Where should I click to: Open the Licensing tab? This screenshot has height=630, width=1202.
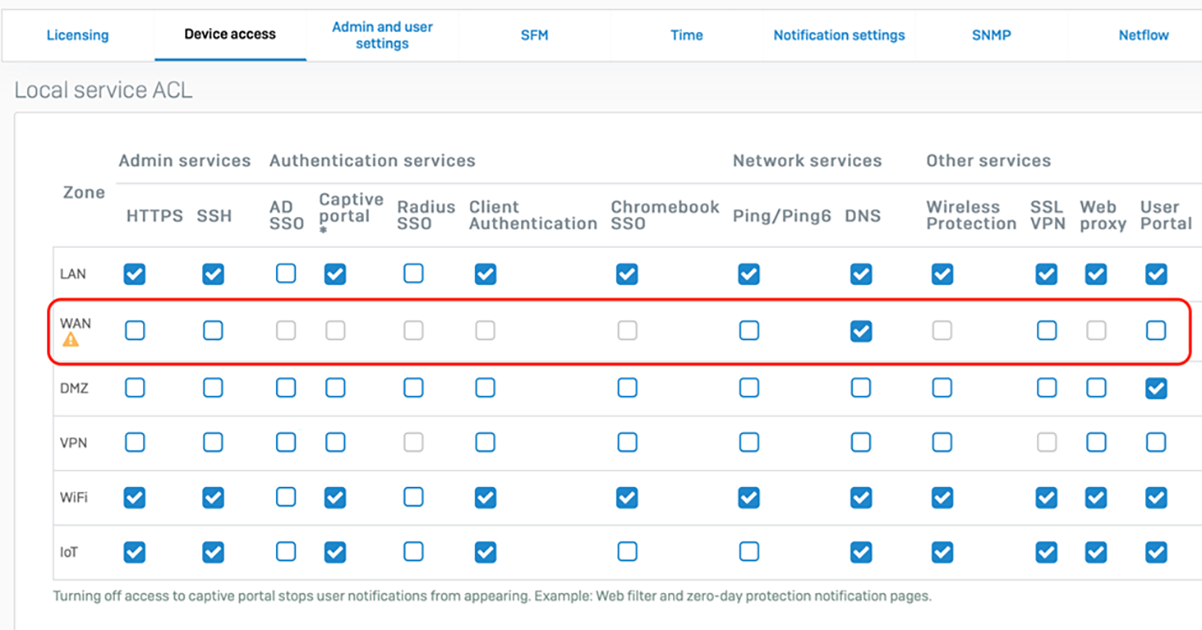(x=77, y=35)
